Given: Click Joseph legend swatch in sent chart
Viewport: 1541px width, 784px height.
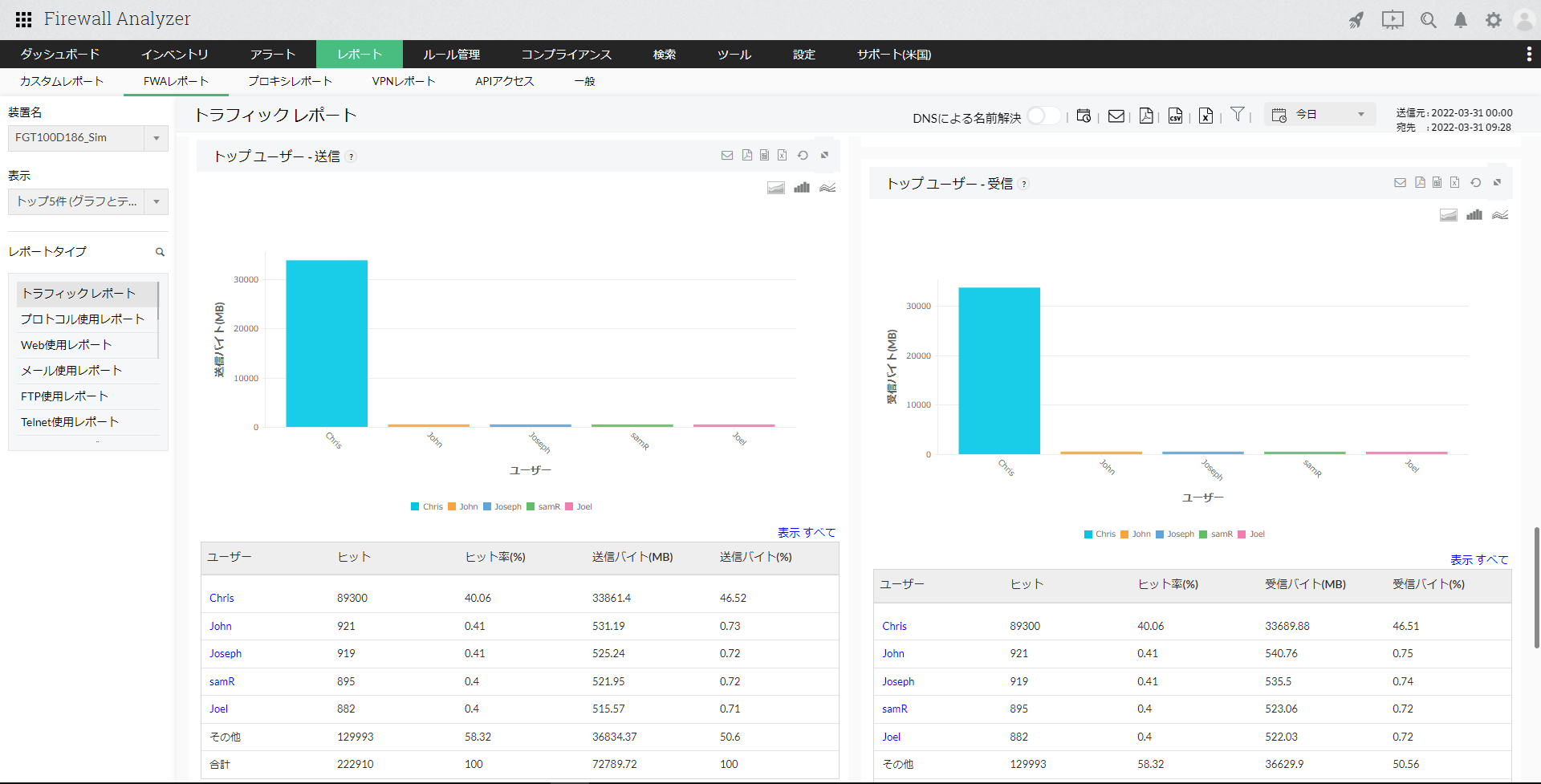Looking at the screenshot, I should [x=487, y=507].
